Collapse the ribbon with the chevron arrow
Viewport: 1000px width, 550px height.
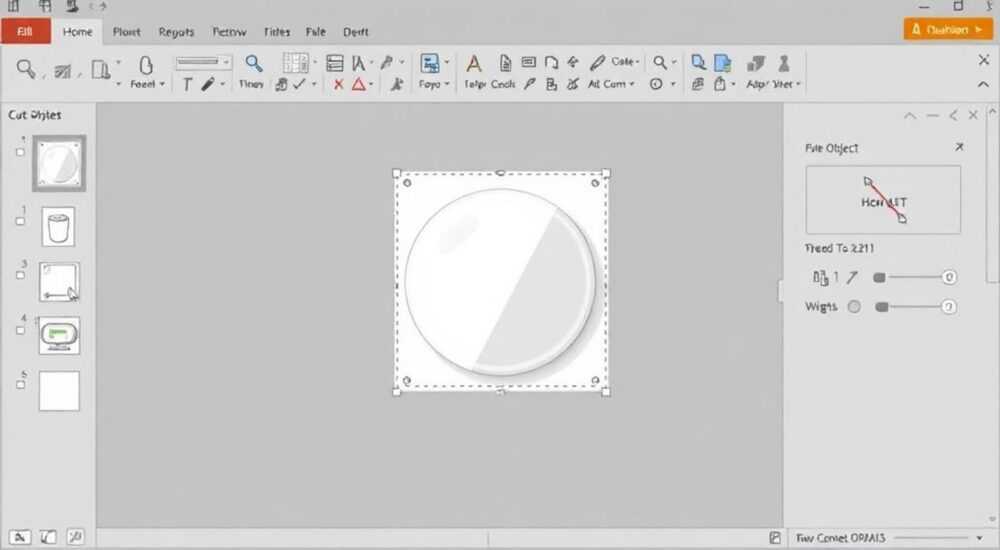[x=983, y=84]
